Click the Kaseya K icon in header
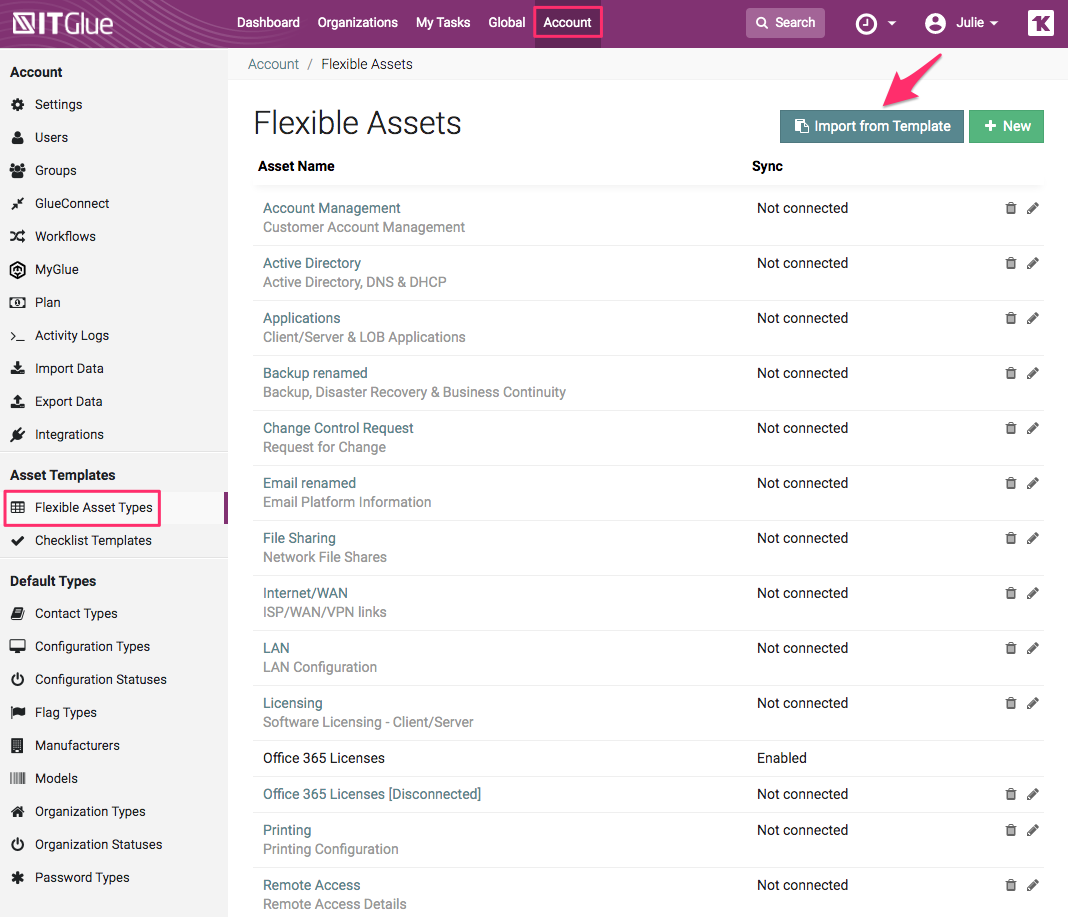 pos(1040,23)
